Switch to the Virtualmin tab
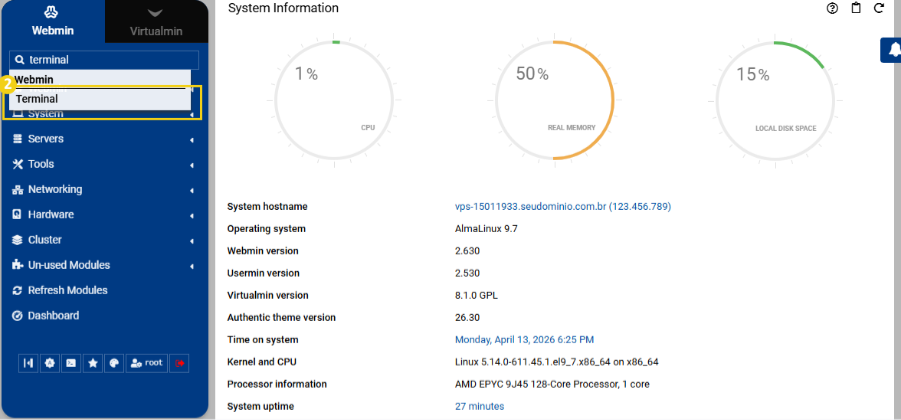901x420 pixels. point(156,22)
